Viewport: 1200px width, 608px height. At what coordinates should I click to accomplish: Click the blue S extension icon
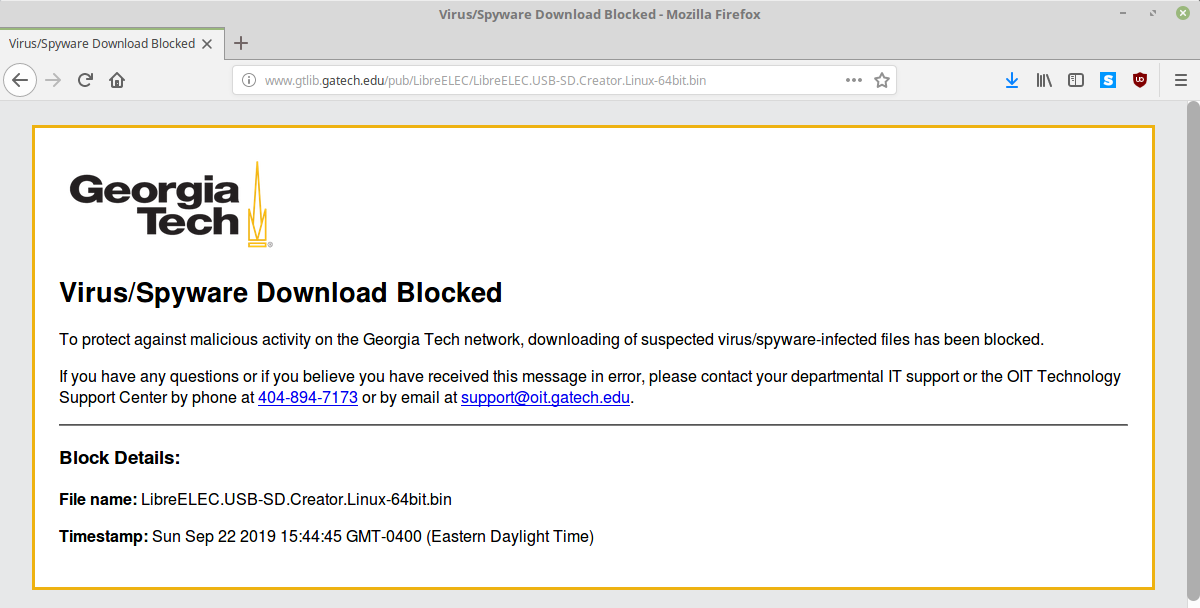(x=1108, y=80)
